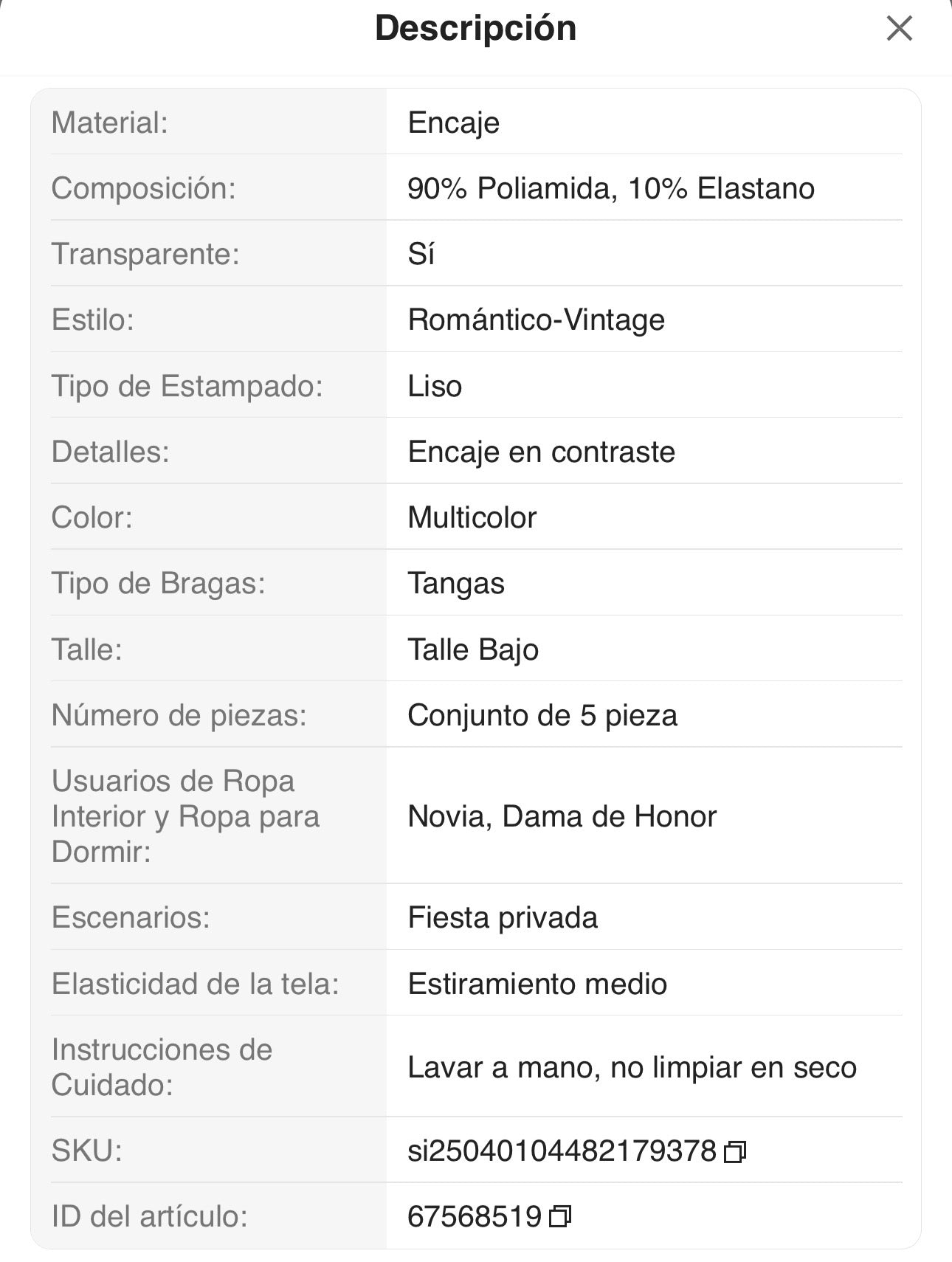Select the Tangas value
Viewport: 952px width, 1262px height.
coord(455,583)
